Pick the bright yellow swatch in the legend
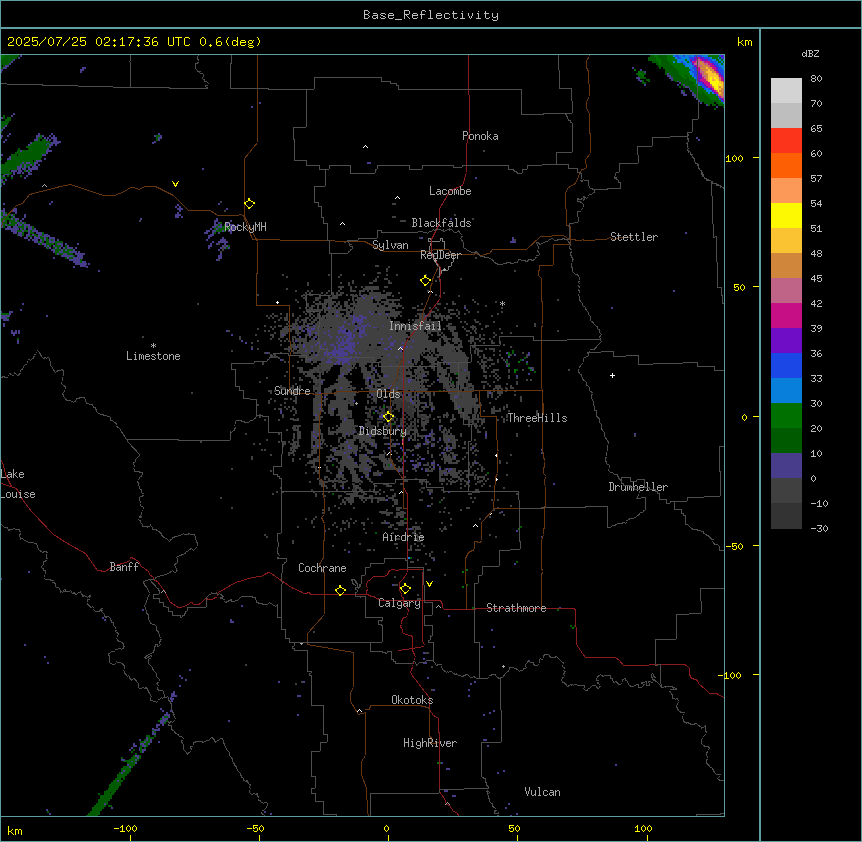 tap(786, 215)
